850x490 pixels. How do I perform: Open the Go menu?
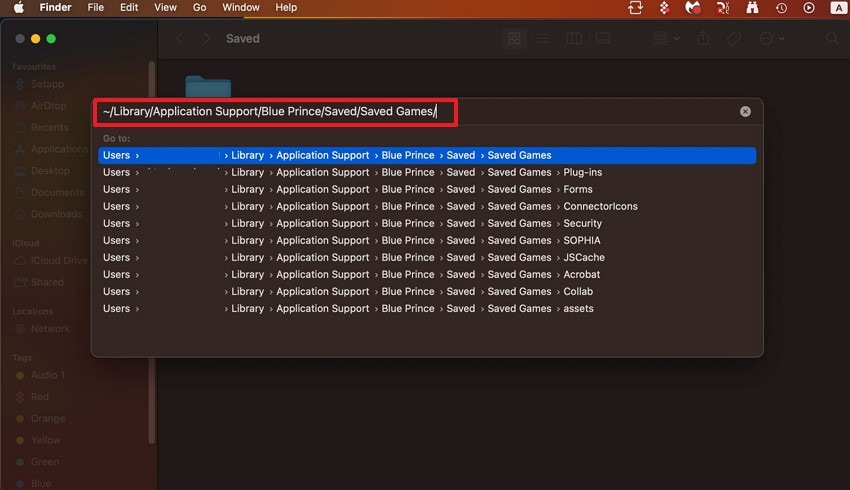pyautogui.click(x=199, y=8)
